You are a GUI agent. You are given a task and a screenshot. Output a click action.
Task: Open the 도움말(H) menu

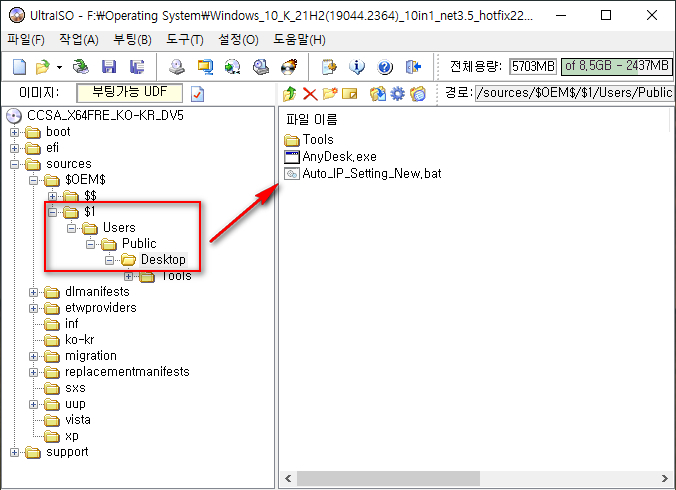click(x=299, y=40)
